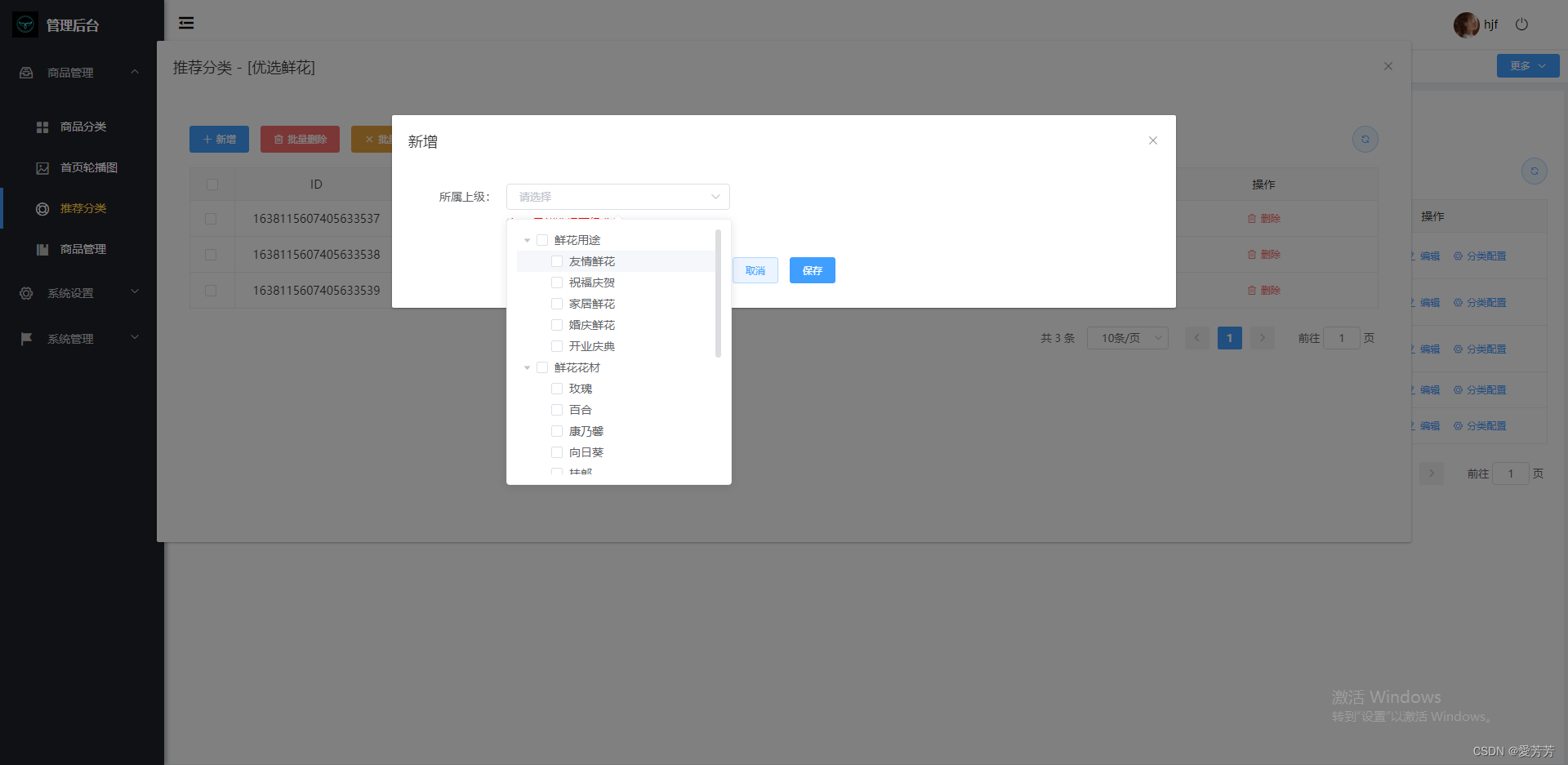Click next page arrow in background pagination

click(x=1432, y=474)
